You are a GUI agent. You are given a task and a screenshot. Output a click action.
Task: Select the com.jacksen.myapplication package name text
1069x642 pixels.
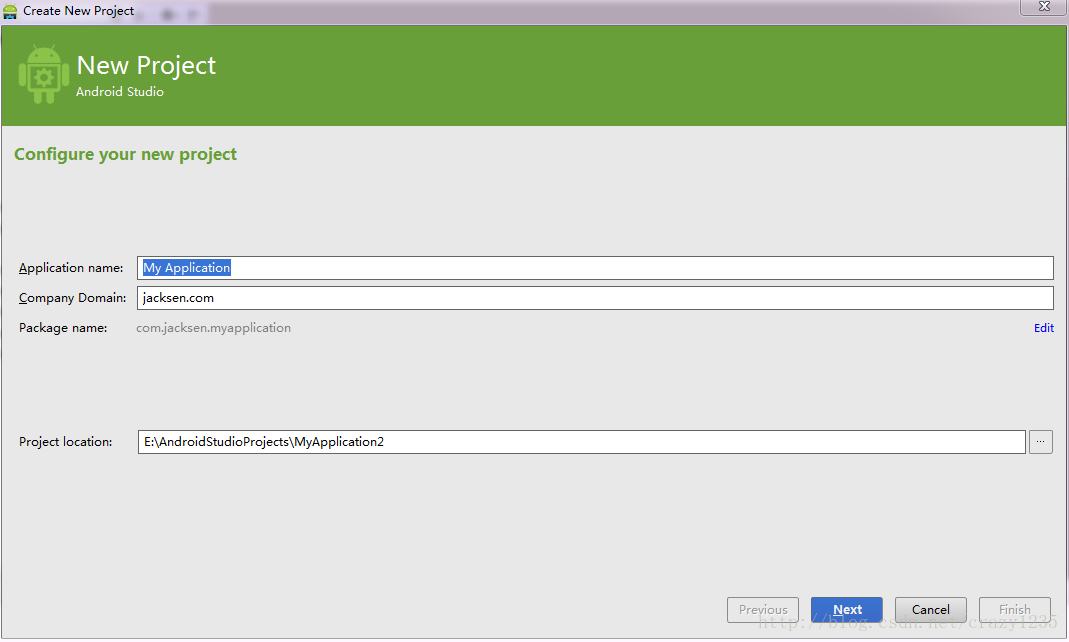click(x=213, y=328)
